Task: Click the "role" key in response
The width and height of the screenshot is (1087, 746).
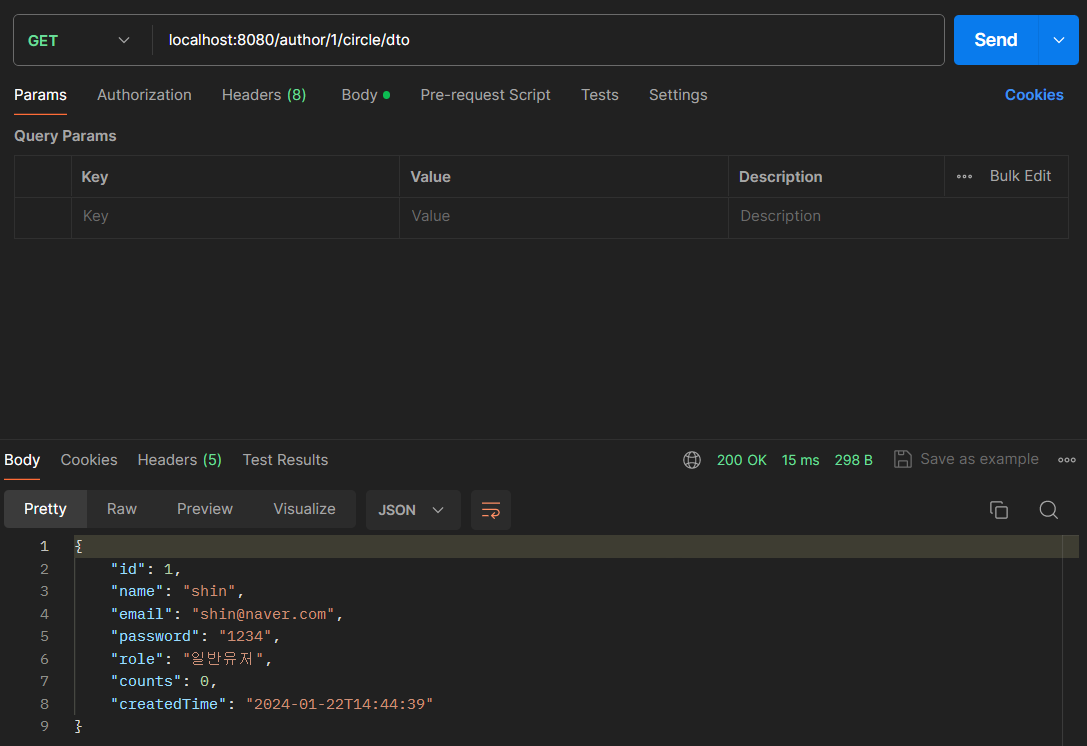Action: point(137,659)
